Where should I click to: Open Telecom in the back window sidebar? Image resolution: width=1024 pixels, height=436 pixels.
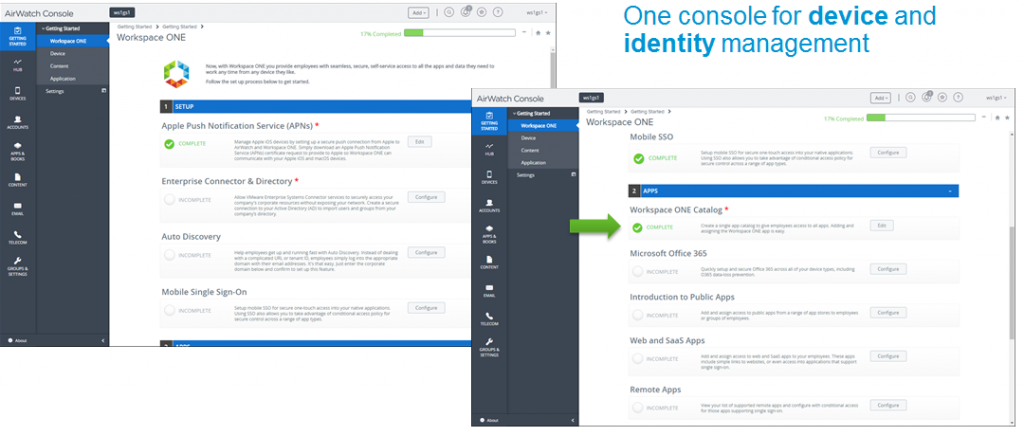(x=18, y=238)
